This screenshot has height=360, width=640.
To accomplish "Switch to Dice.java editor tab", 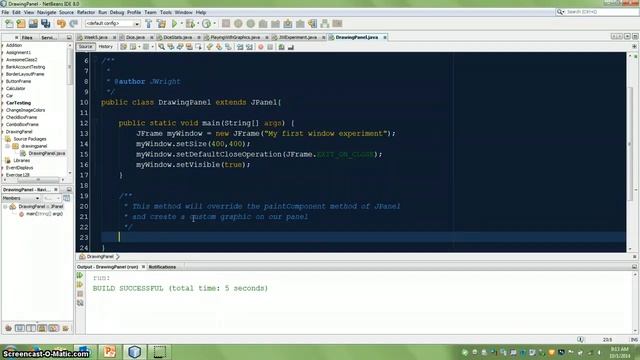I will click(x=135, y=37).
